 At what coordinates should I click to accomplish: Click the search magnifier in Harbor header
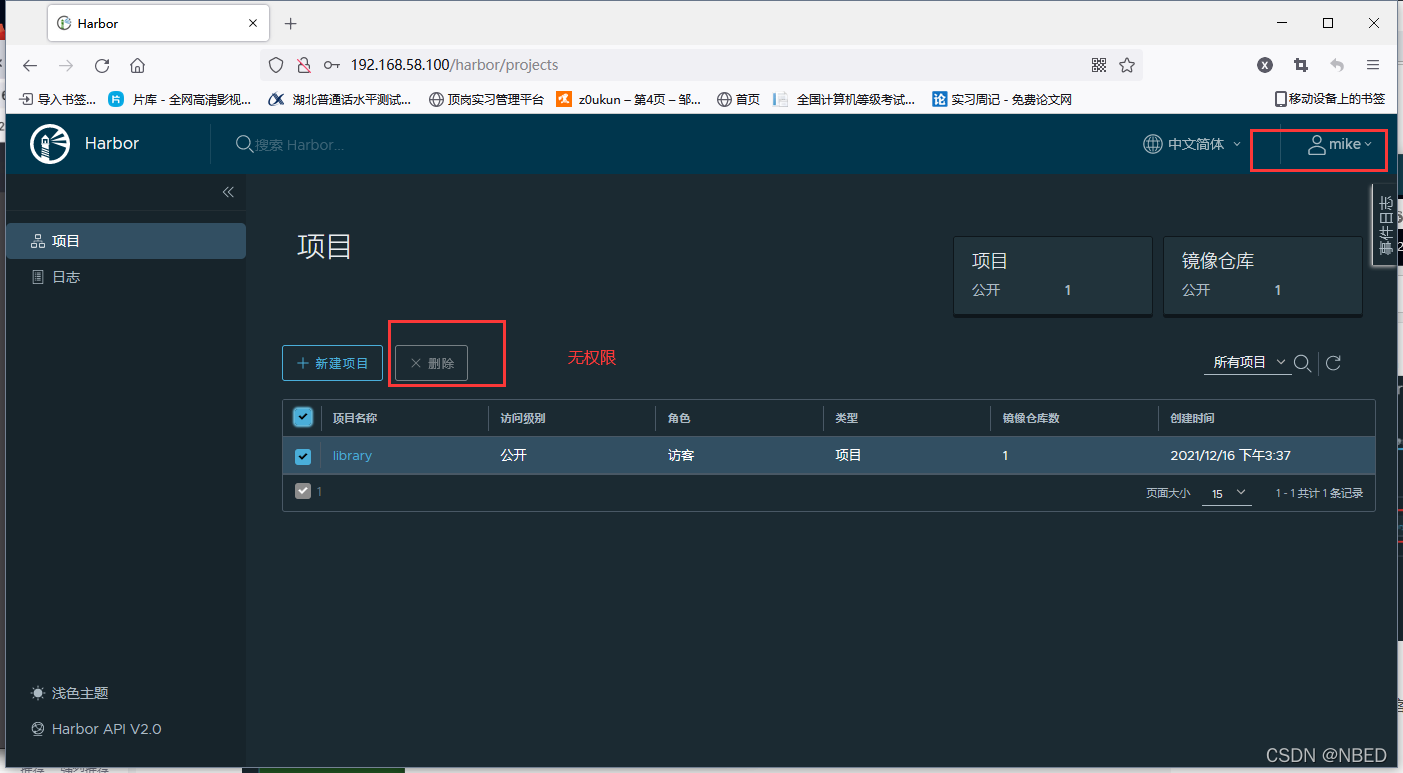(244, 144)
